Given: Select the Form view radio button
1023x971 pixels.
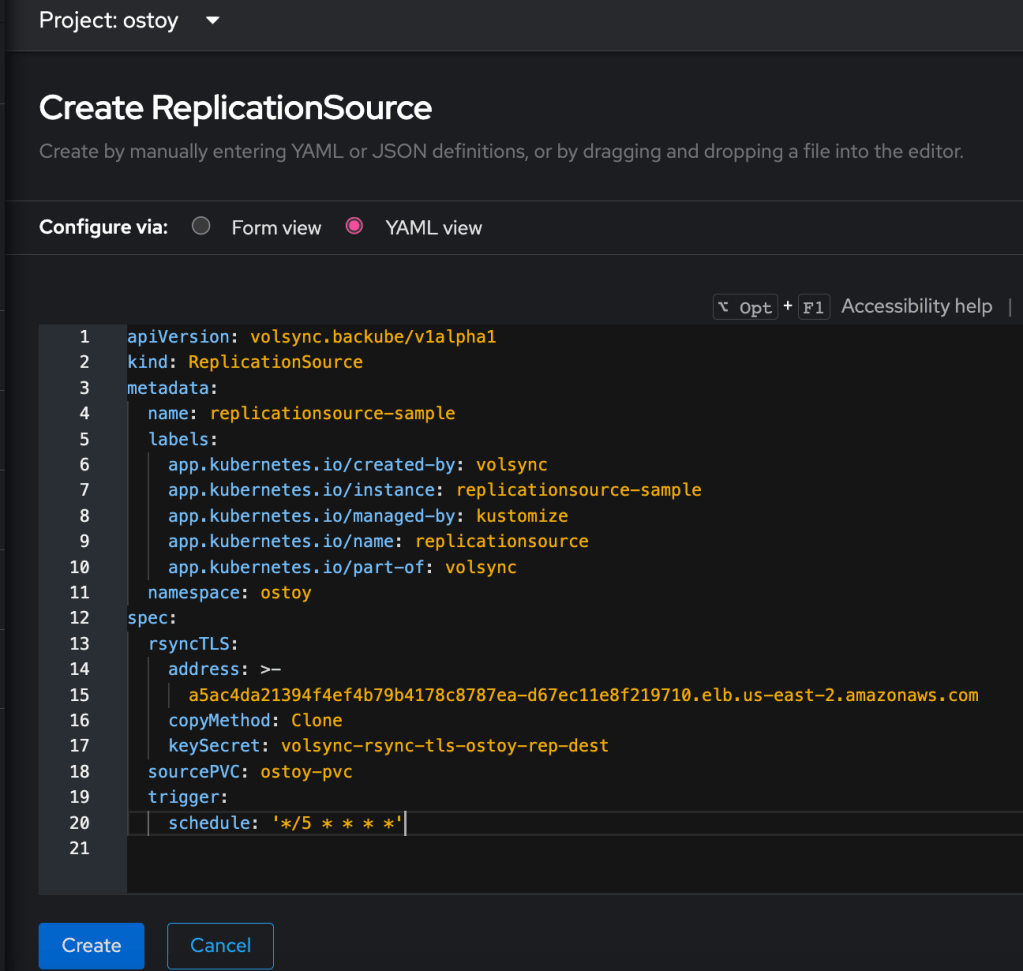Looking at the screenshot, I should coord(201,226).
